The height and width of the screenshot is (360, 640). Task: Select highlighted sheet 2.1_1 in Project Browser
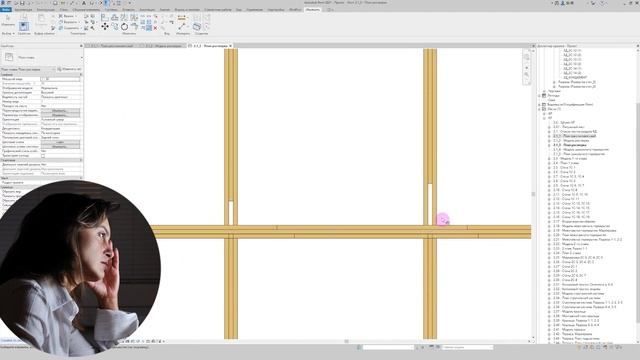(575, 136)
